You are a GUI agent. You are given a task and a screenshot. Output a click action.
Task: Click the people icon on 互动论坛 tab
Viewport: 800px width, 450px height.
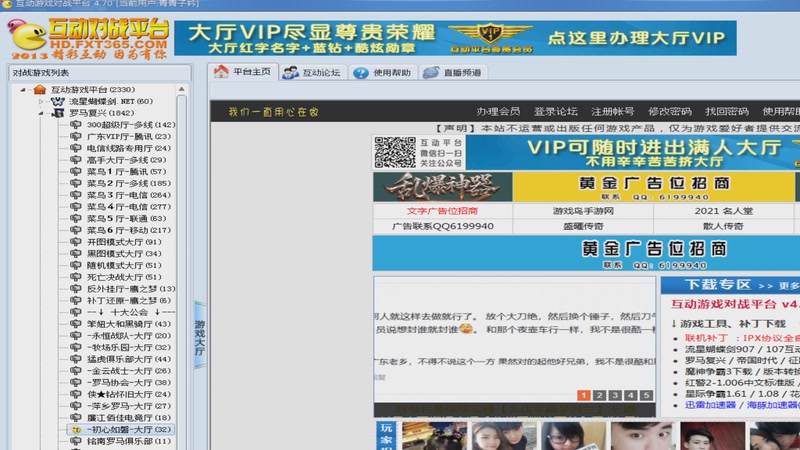pyautogui.click(x=290, y=72)
